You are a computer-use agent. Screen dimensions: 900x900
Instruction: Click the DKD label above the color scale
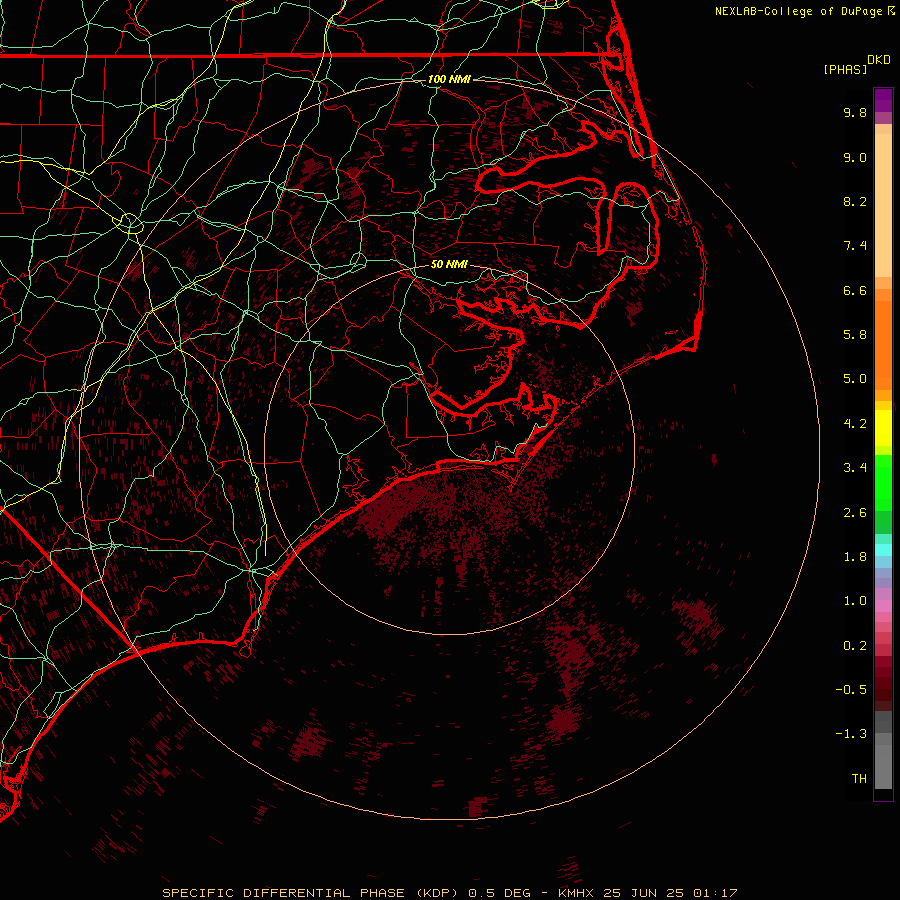[879, 60]
